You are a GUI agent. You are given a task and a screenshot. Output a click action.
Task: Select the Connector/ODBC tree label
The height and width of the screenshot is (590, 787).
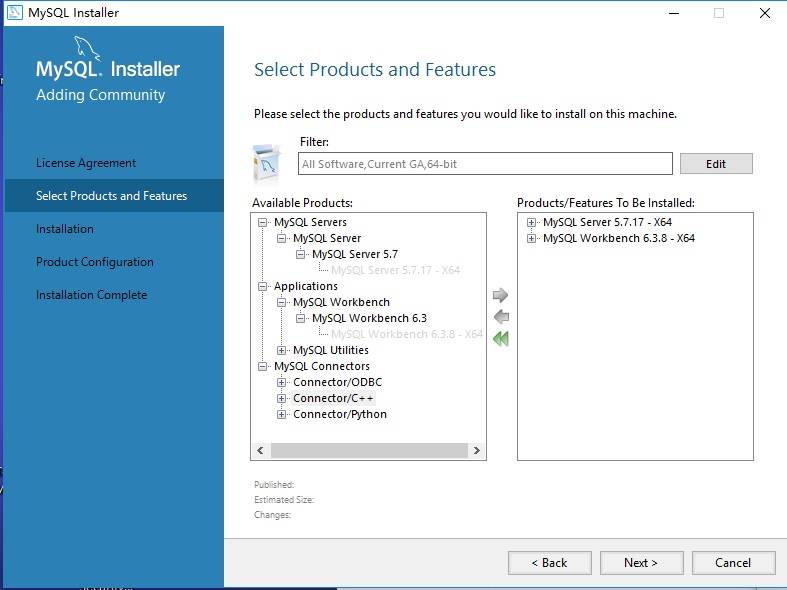(x=337, y=382)
